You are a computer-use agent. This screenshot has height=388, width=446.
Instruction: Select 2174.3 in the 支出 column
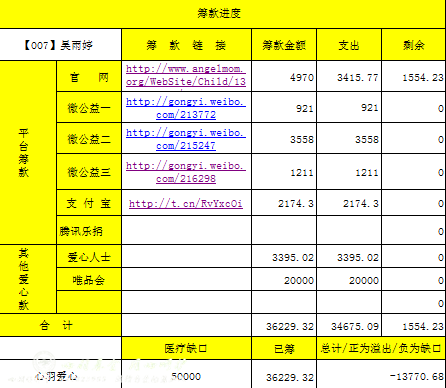coord(349,203)
